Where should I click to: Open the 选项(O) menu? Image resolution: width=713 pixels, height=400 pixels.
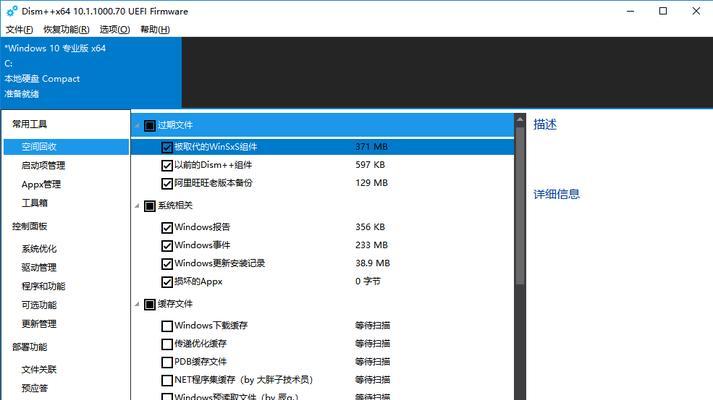click(x=115, y=30)
